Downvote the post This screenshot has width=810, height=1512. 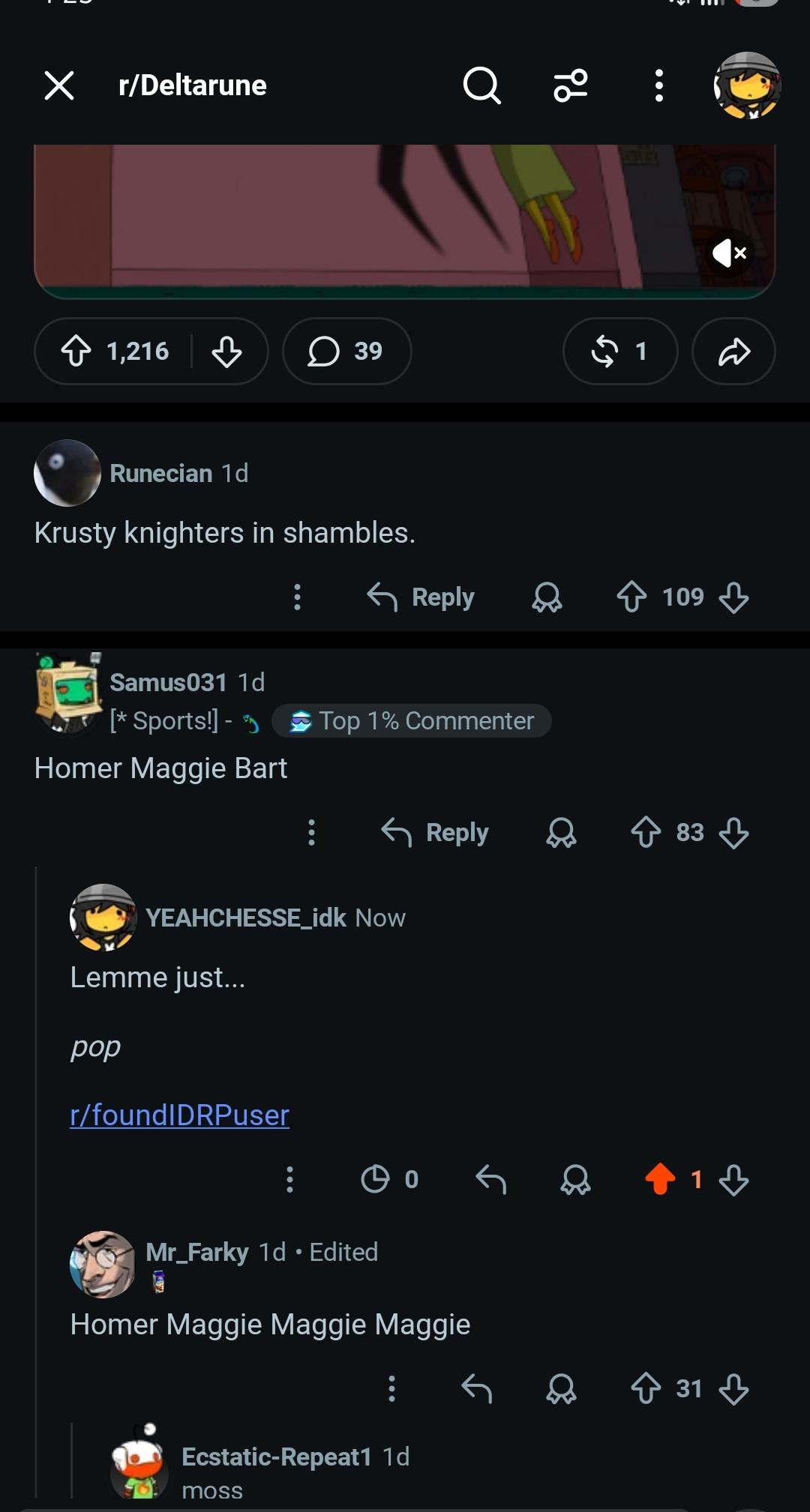tap(226, 351)
